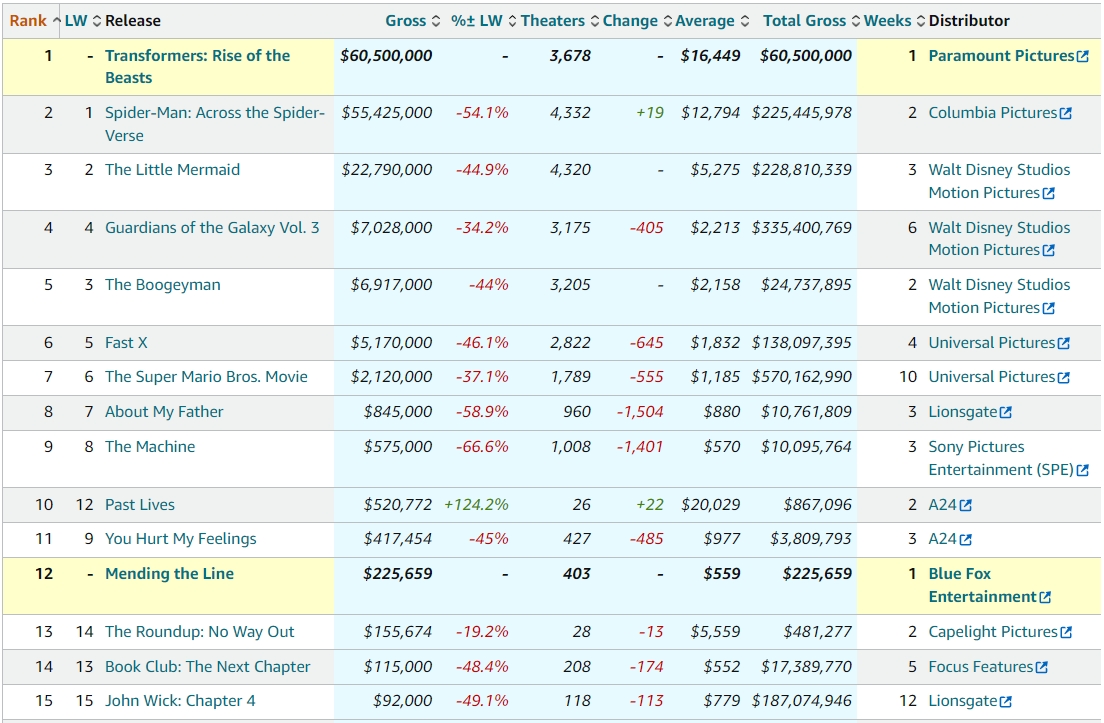Sort table by Rank column
This screenshot has width=1104, height=723.
[x=34, y=21]
